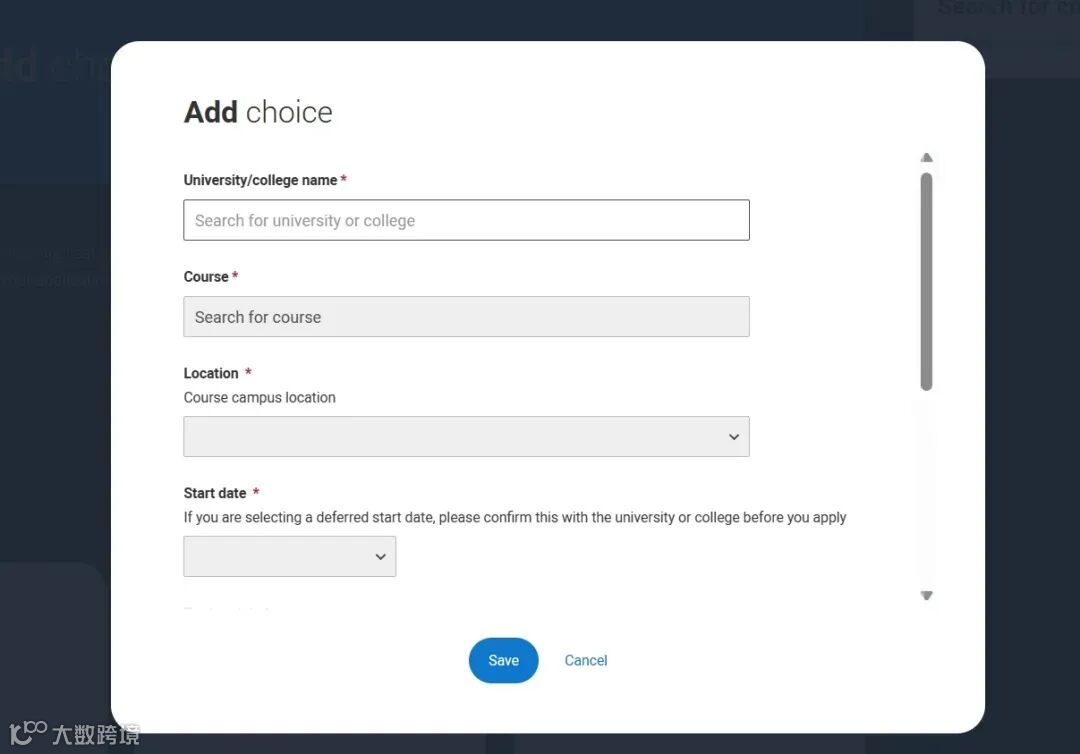Click the Add choice heading
The image size is (1080, 754).
pyautogui.click(x=258, y=112)
